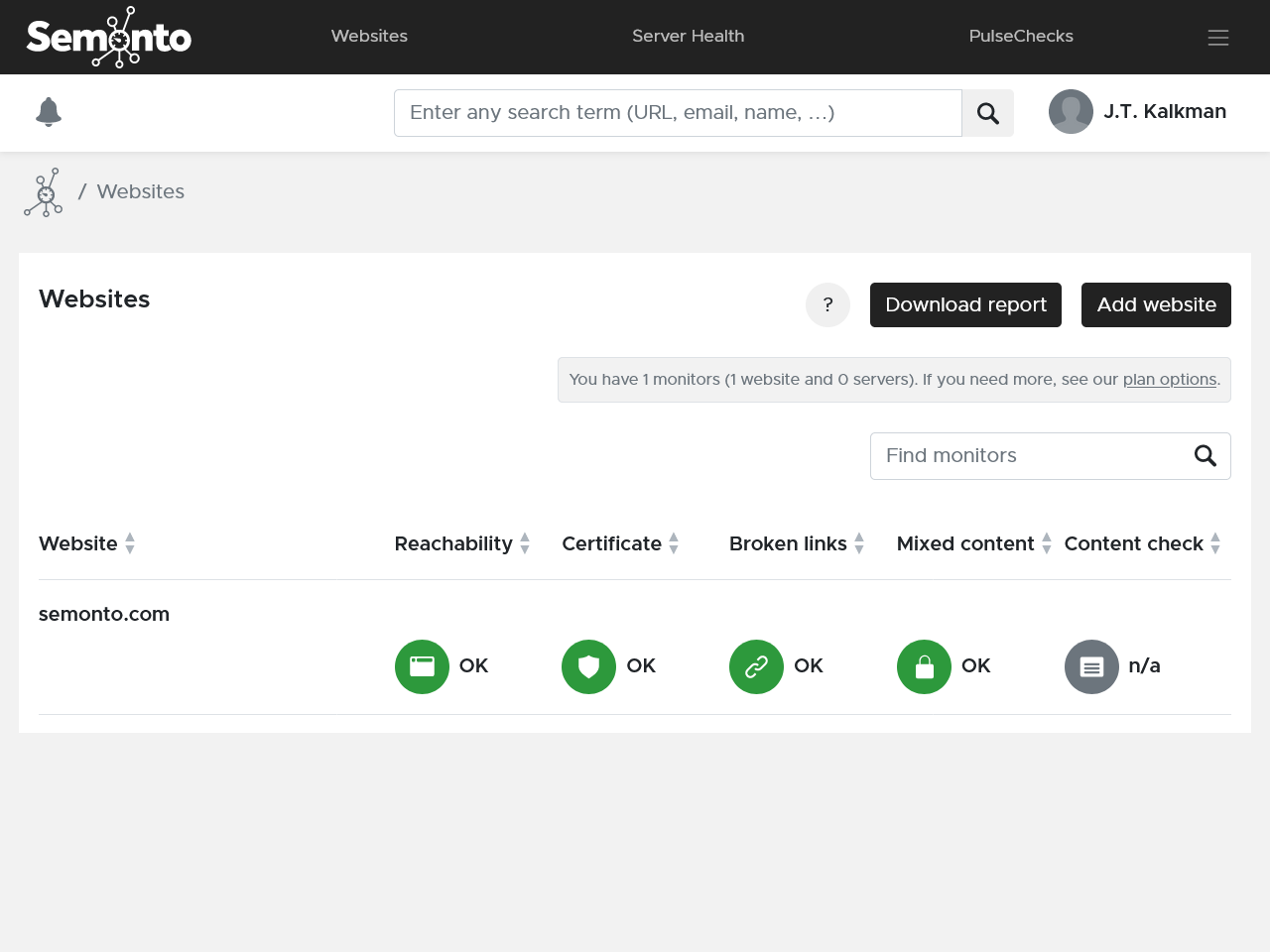Screen dimensions: 1270x952
Task: Click the Website column header label
Action: tap(78, 543)
